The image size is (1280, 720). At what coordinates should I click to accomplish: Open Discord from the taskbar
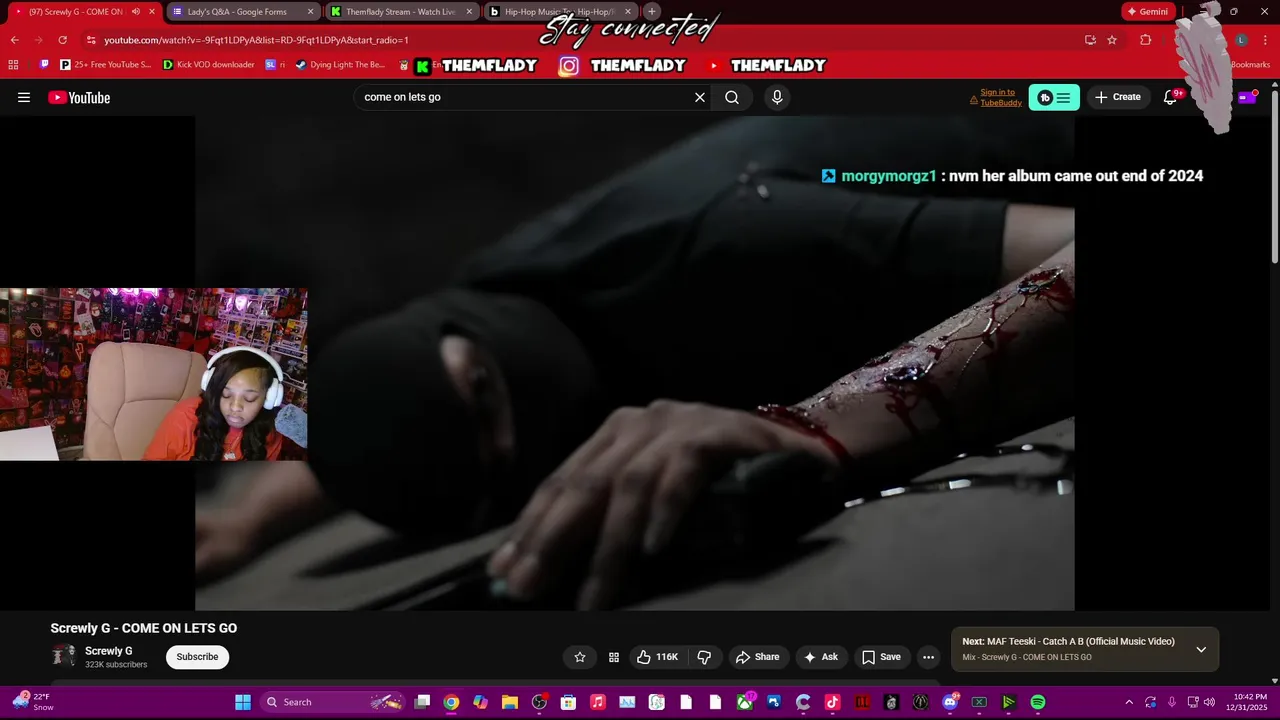950,702
